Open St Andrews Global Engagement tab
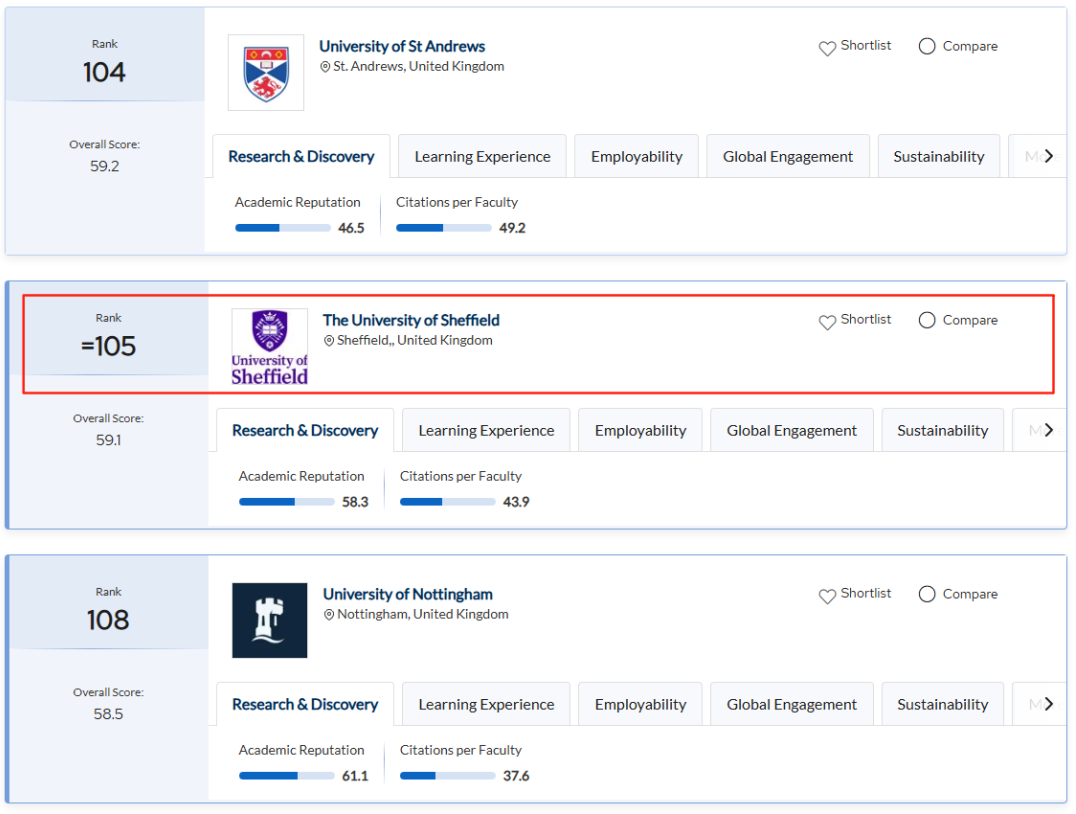Viewport: 1076px width, 814px height. (x=788, y=156)
